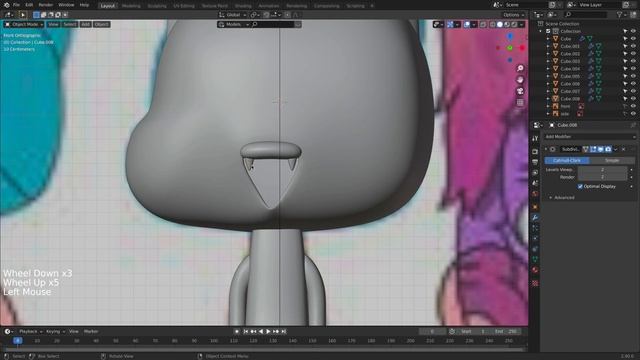Open the Texture properties checker tab
The width and height of the screenshot is (640, 360).
point(535,283)
